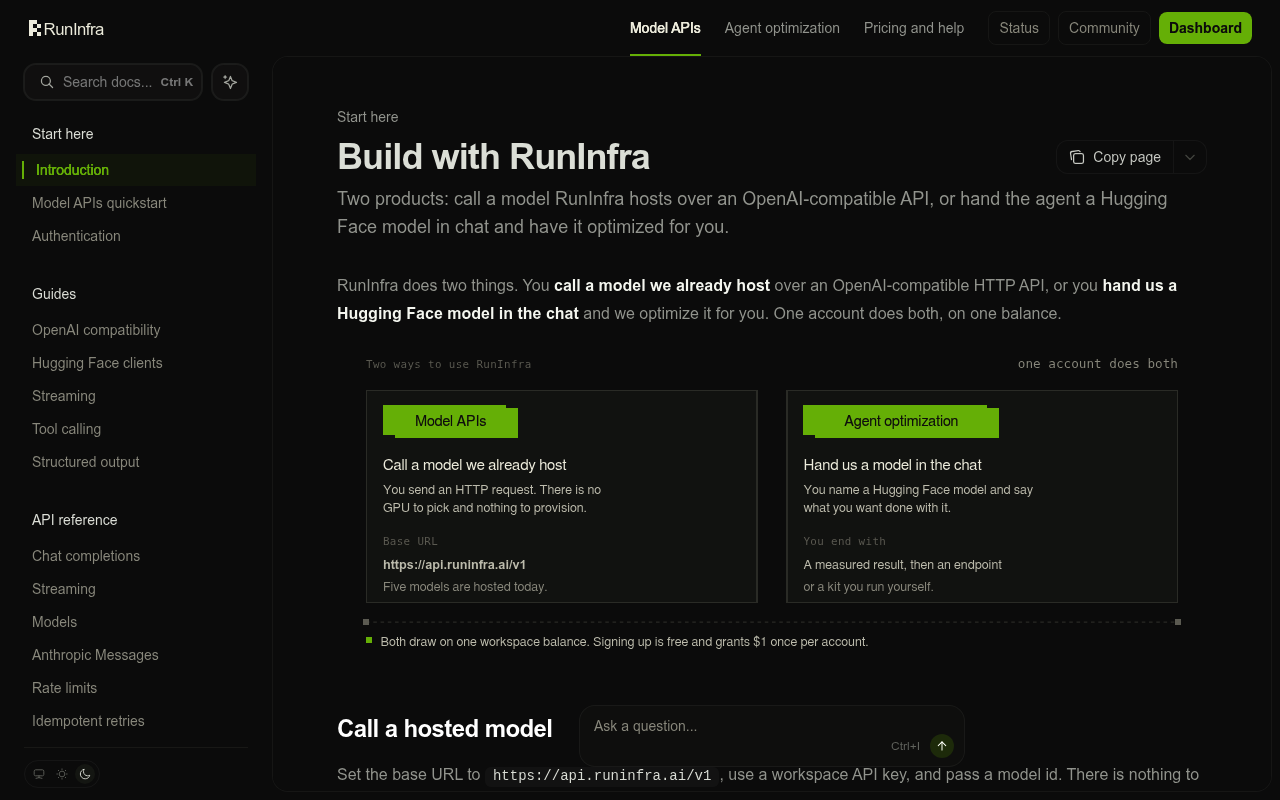Focus the Search docs field
This screenshot has height=800, width=1280.
click(x=113, y=82)
